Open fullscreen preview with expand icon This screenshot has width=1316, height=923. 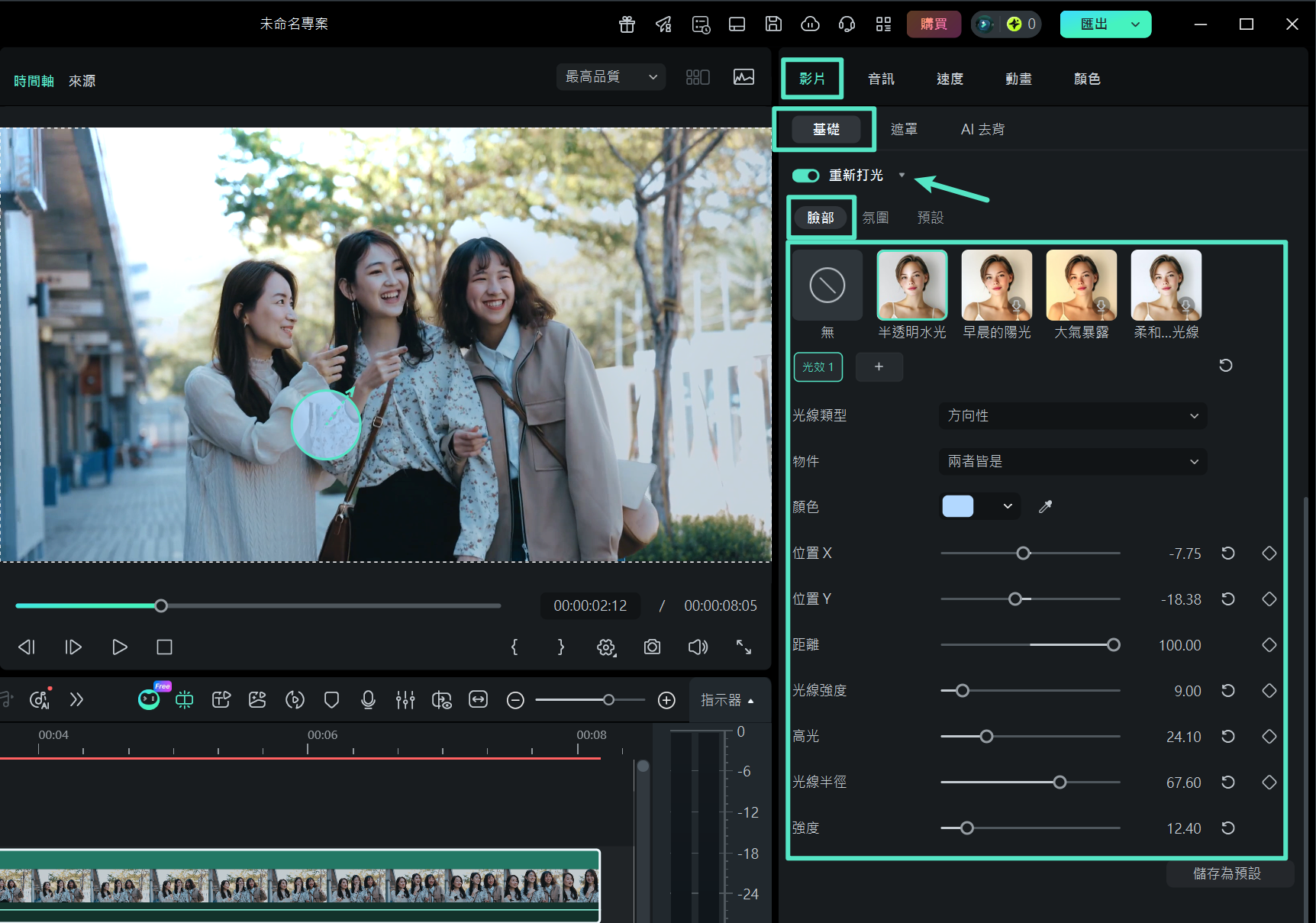743,647
